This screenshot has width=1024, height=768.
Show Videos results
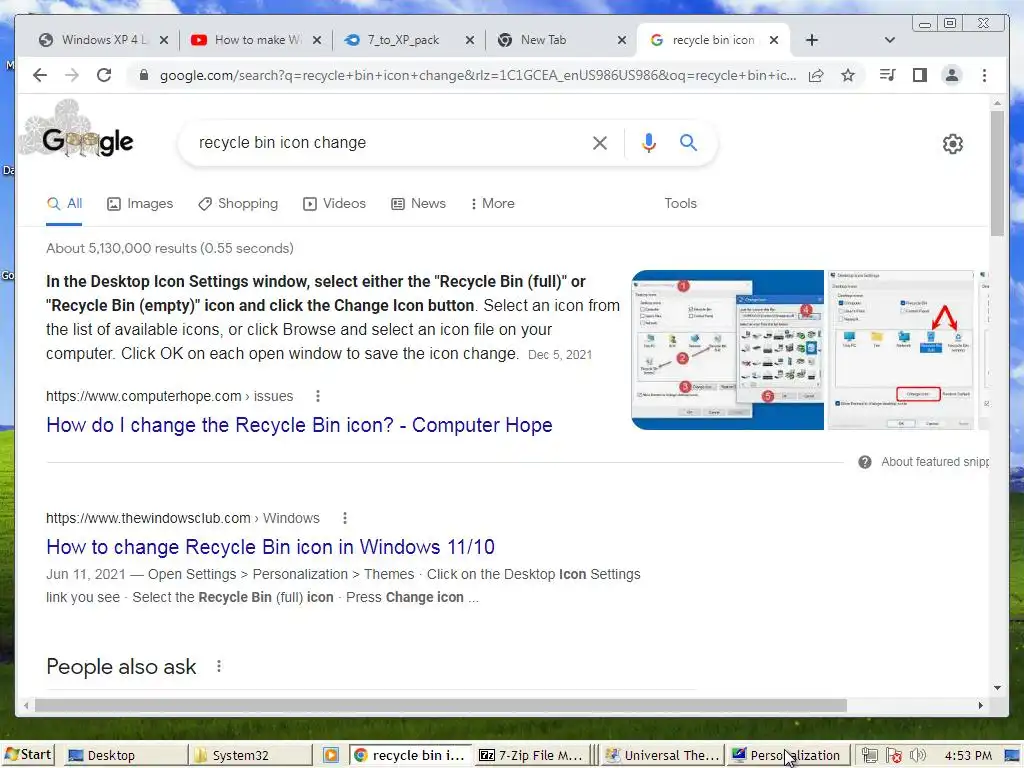tap(334, 204)
